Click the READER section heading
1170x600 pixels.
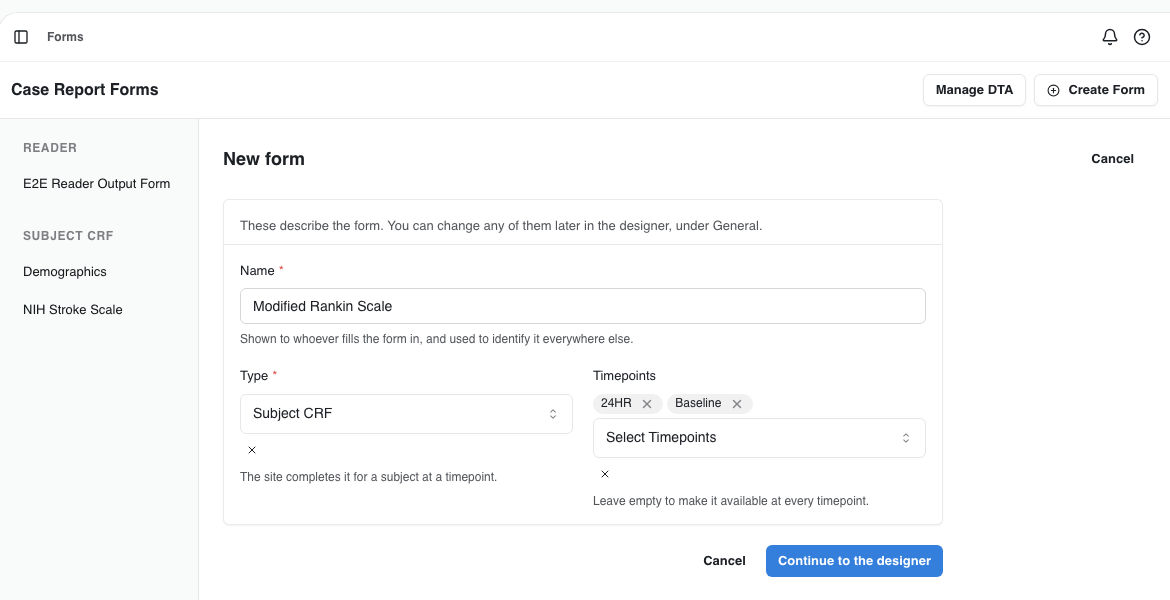click(x=50, y=148)
